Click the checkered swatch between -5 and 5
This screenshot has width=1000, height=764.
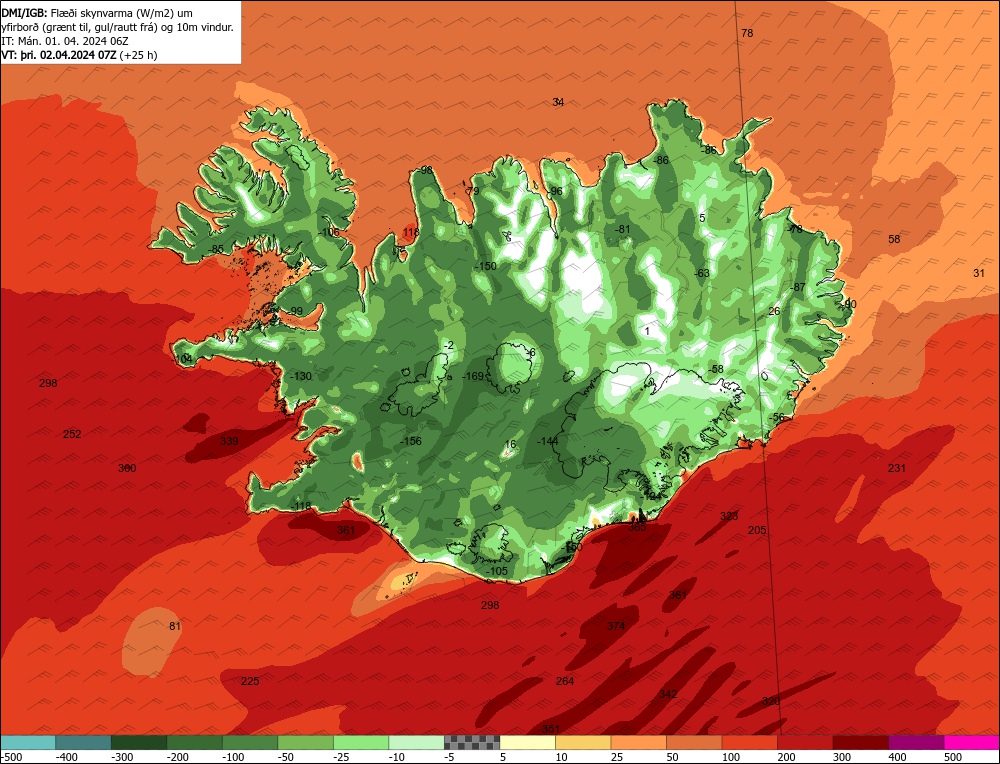pyautogui.click(x=472, y=742)
